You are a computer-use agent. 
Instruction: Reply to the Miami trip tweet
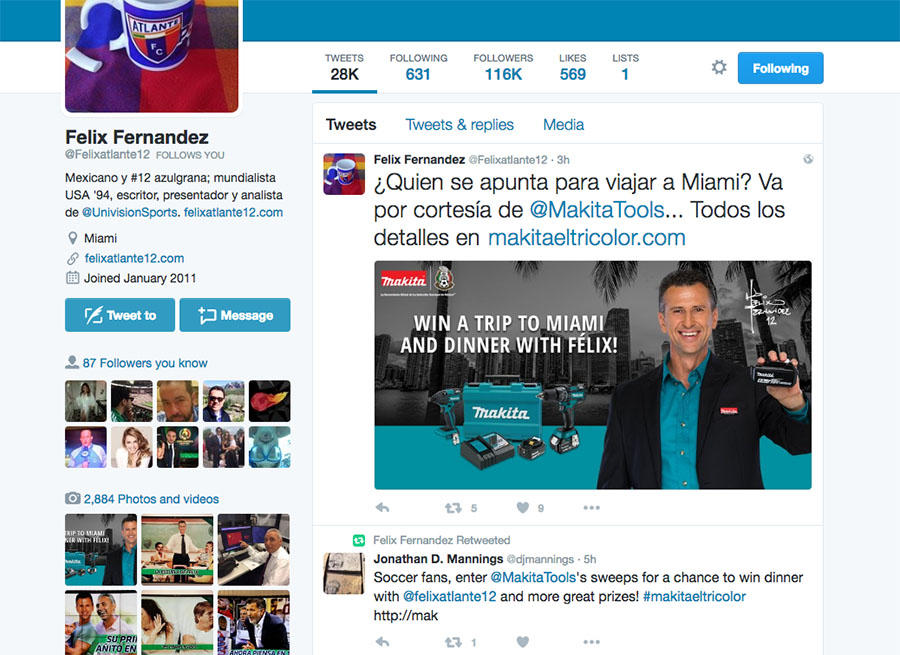point(382,507)
